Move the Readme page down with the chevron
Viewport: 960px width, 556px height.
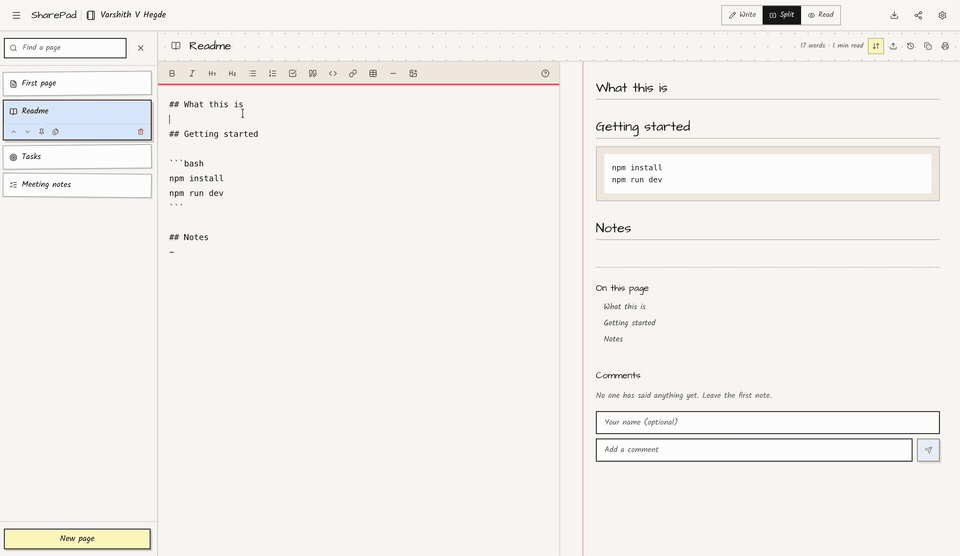click(x=28, y=132)
